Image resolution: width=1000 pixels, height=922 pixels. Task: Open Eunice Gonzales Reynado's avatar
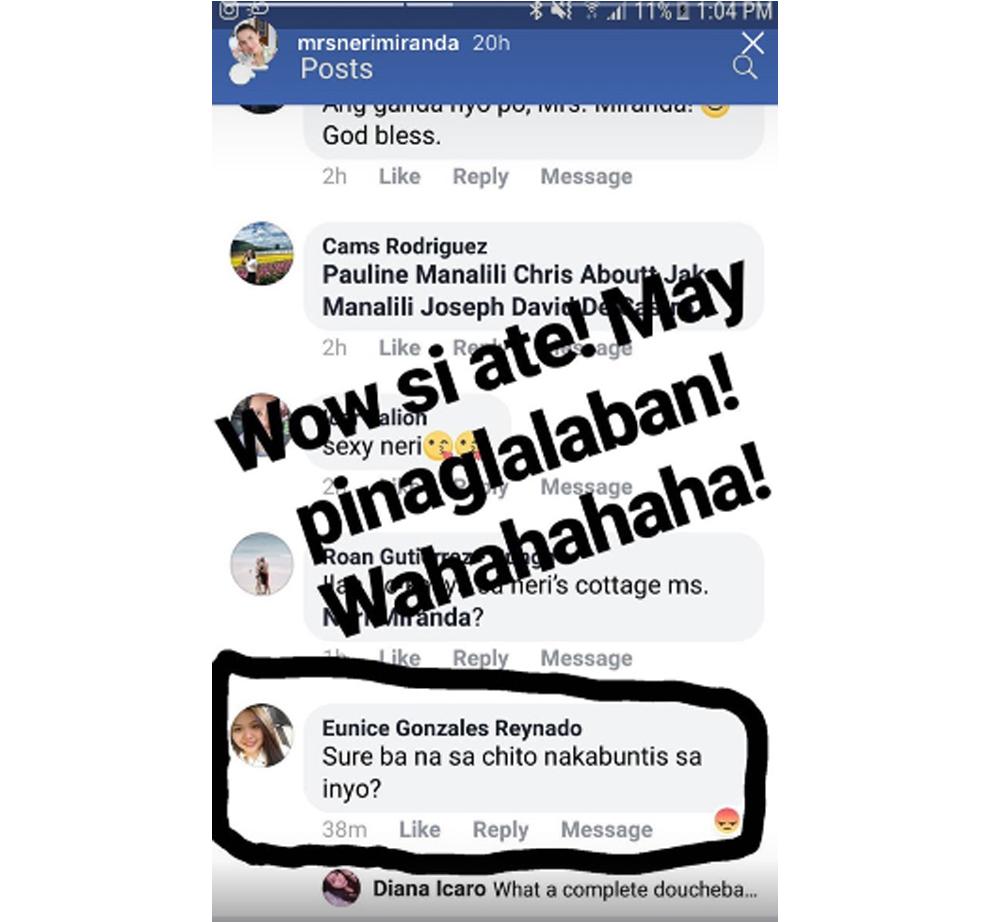[261, 735]
